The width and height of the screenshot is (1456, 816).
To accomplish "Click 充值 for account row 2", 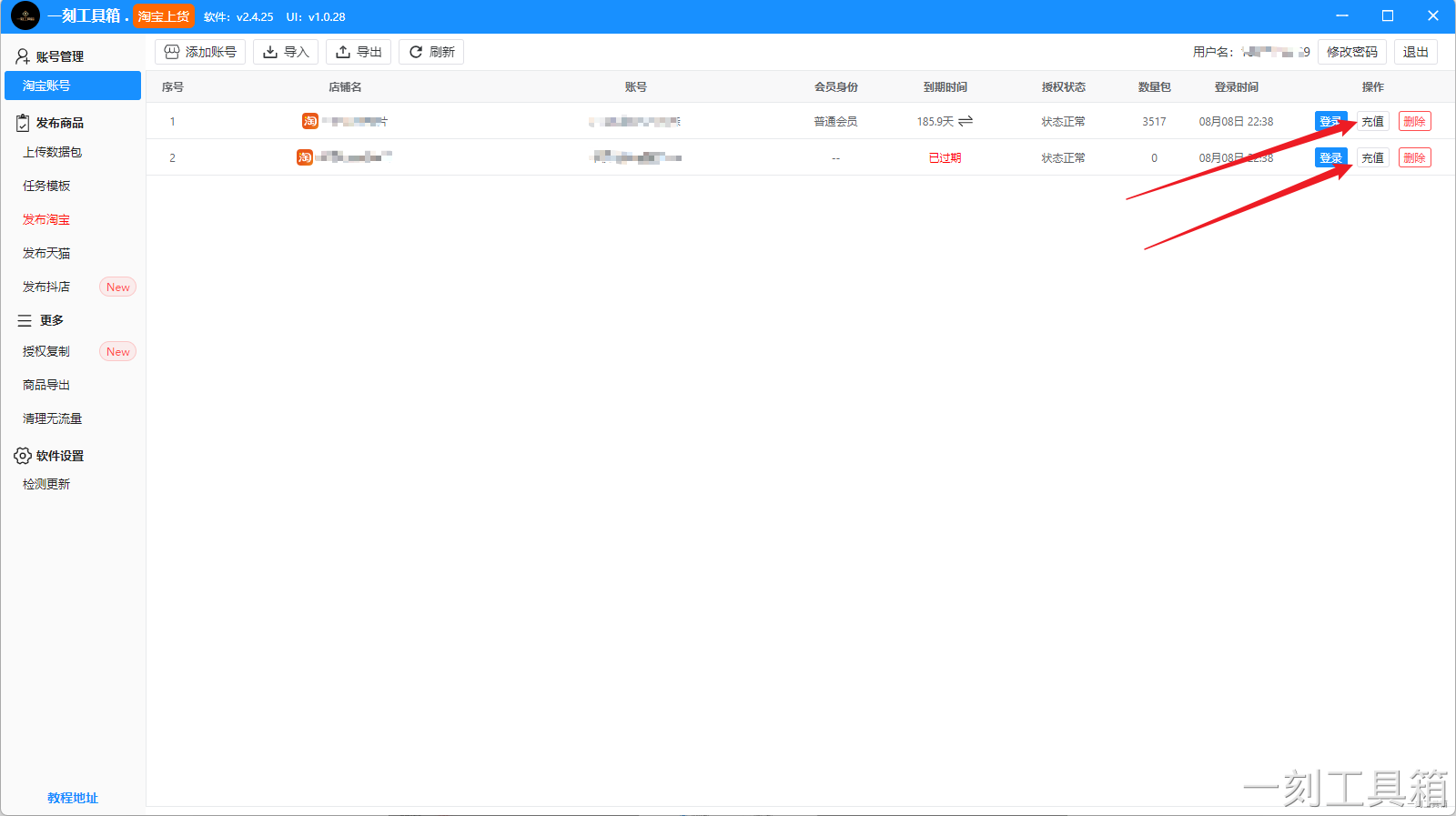I will 1373,157.
